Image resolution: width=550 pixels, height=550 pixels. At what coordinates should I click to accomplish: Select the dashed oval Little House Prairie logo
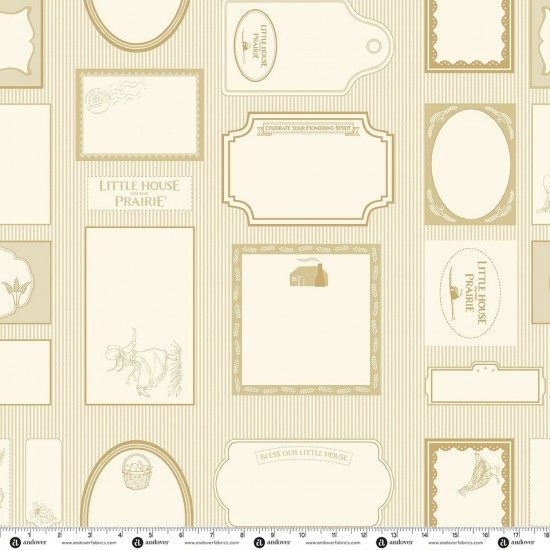click(x=470, y=293)
